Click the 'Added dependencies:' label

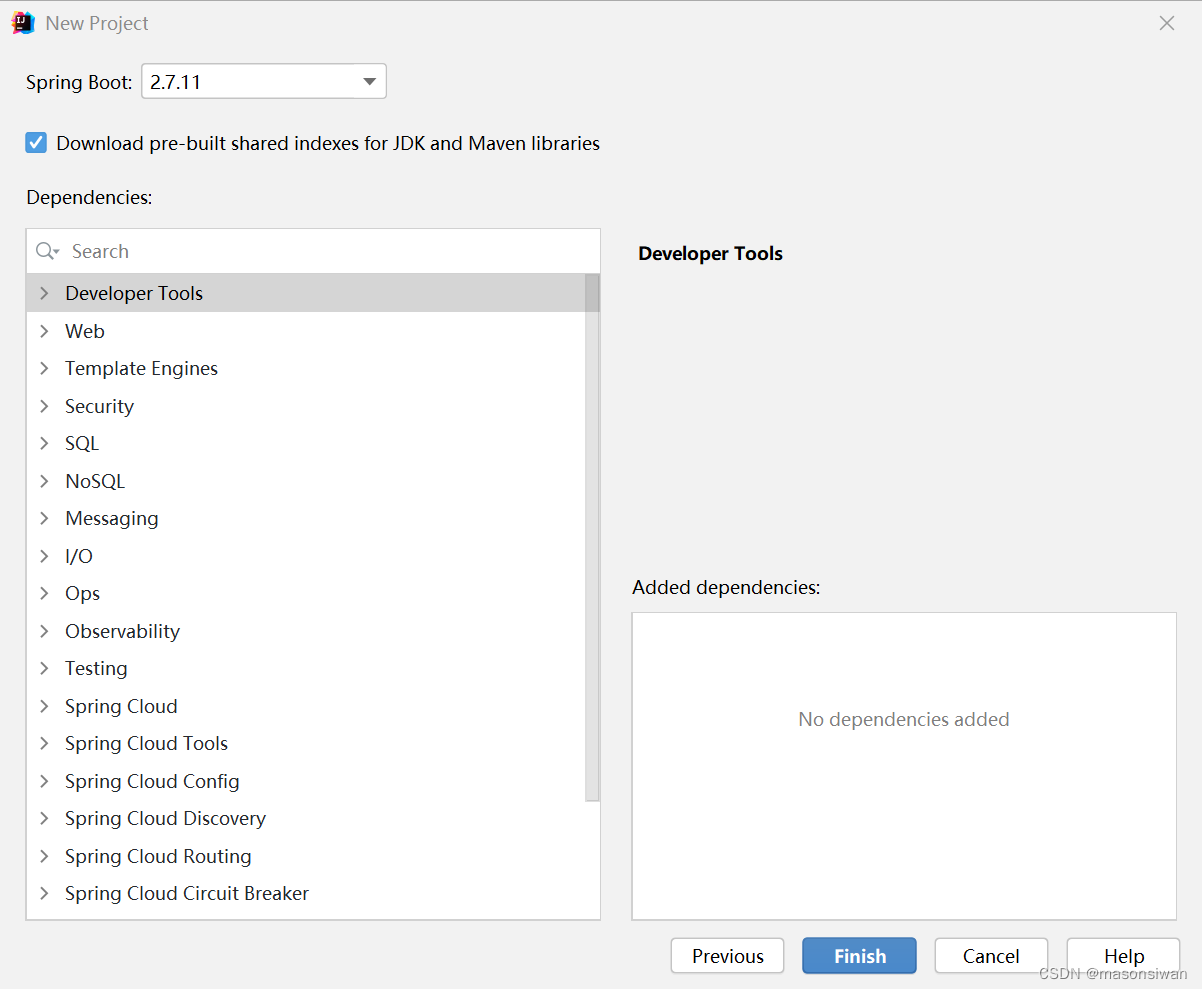[726, 588]
